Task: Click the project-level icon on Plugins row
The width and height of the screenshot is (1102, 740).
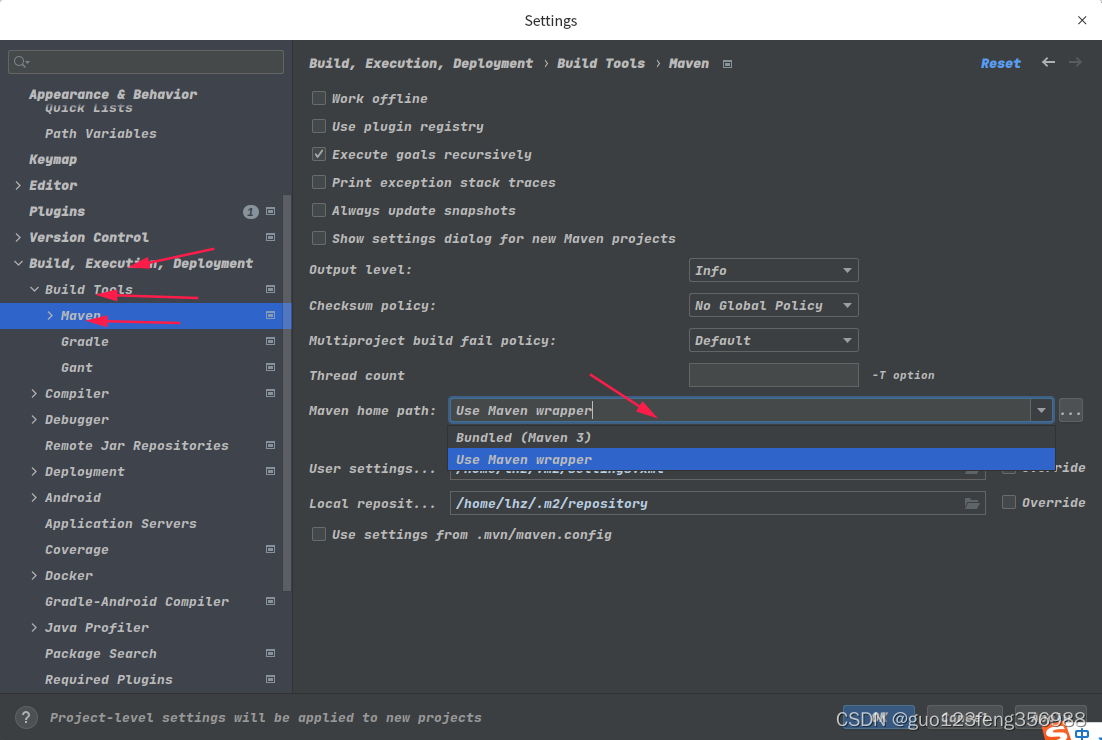Action: (270, 211)
